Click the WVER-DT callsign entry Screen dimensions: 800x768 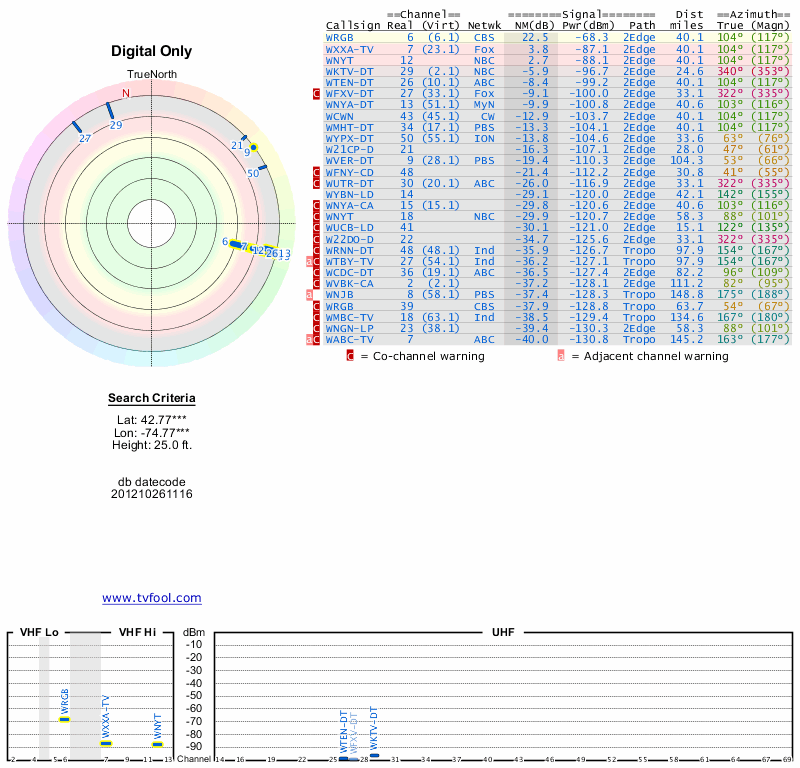(x=350, y=160)
